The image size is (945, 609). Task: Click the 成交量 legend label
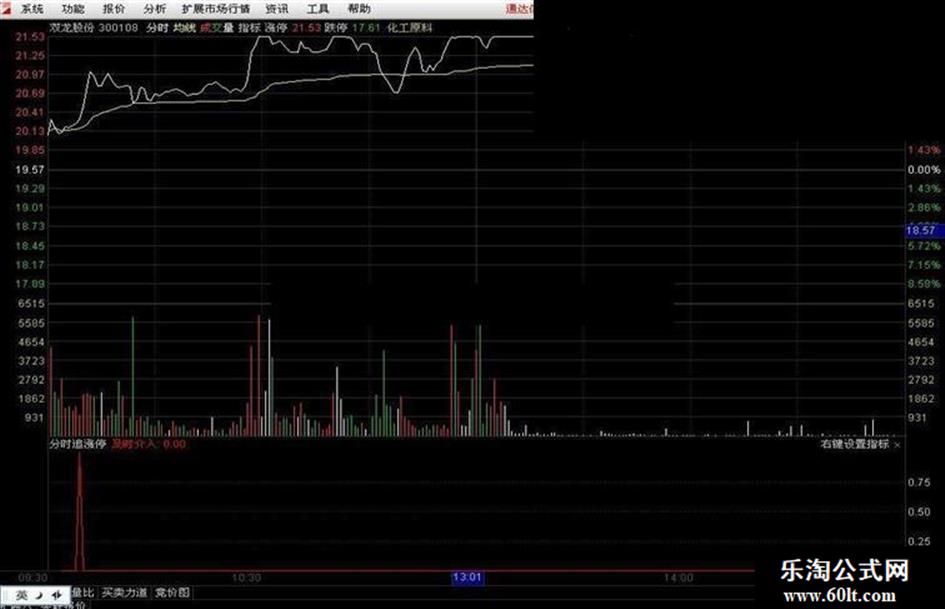217,28
